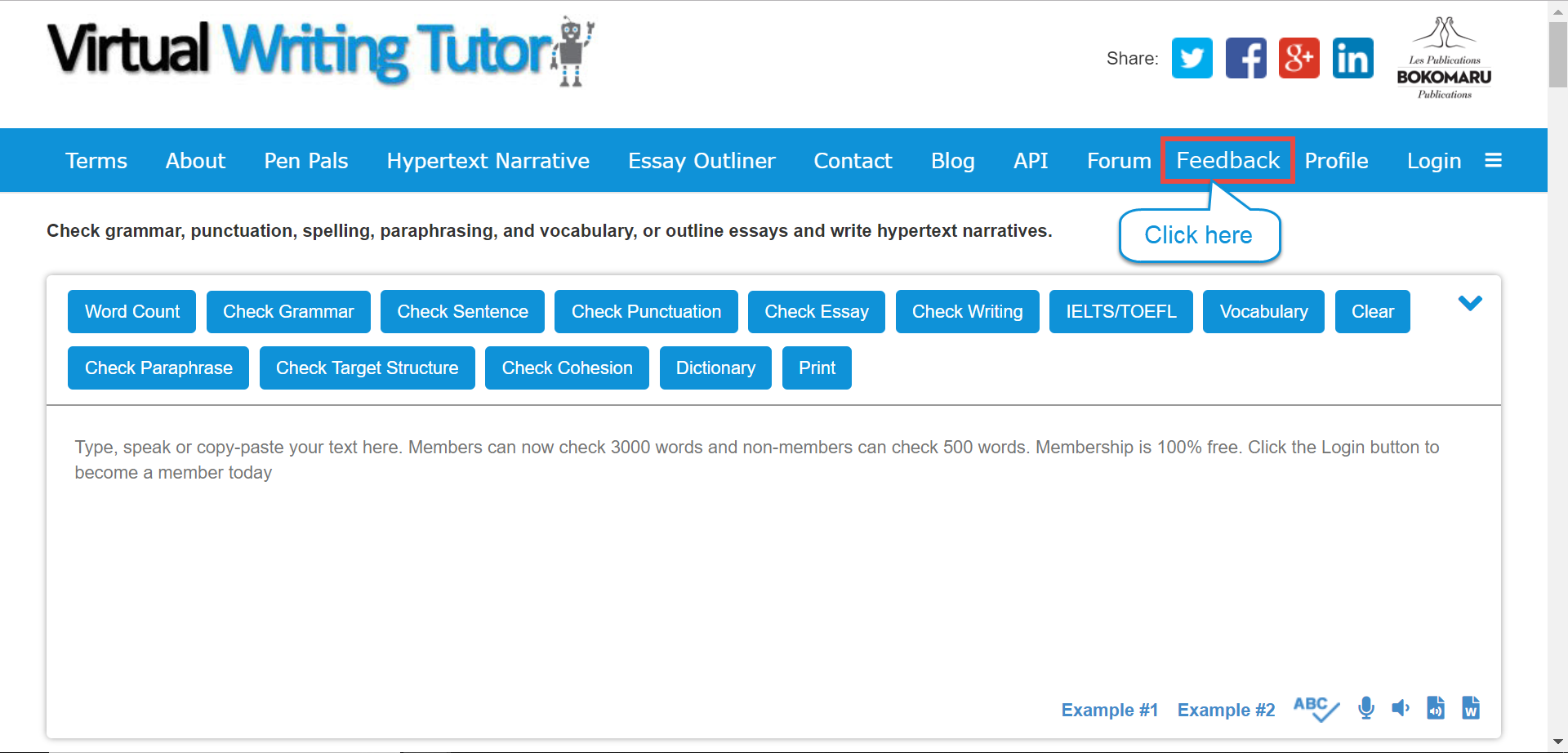This screenshot has height=753, width=1568.
Task: Click the speaker icon to read text aloud
Action: 1401,708
